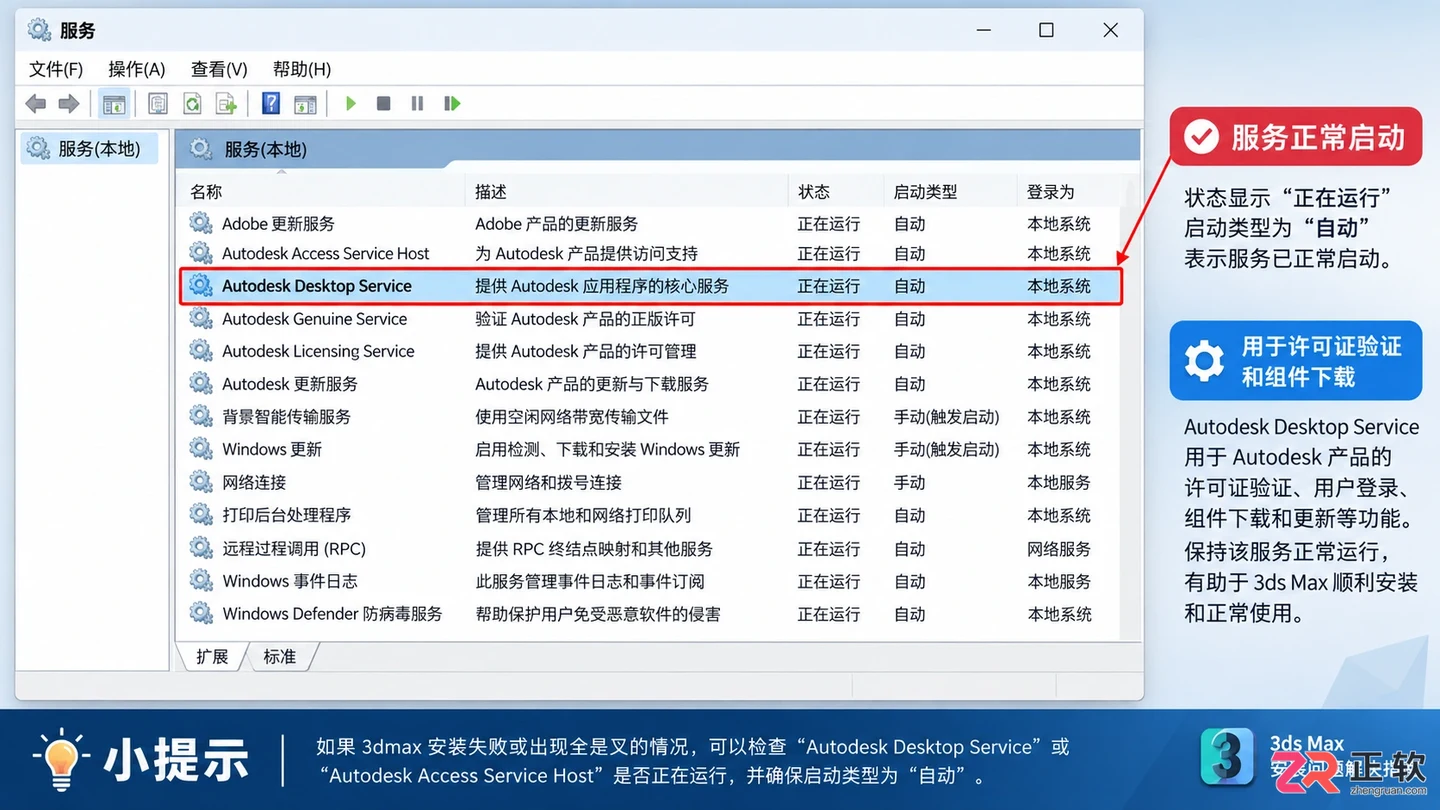Image resolution: width=1440 pixels, height=810 pixels.
Task: Switch to the 标准 tab
Action: coord(279,657)
